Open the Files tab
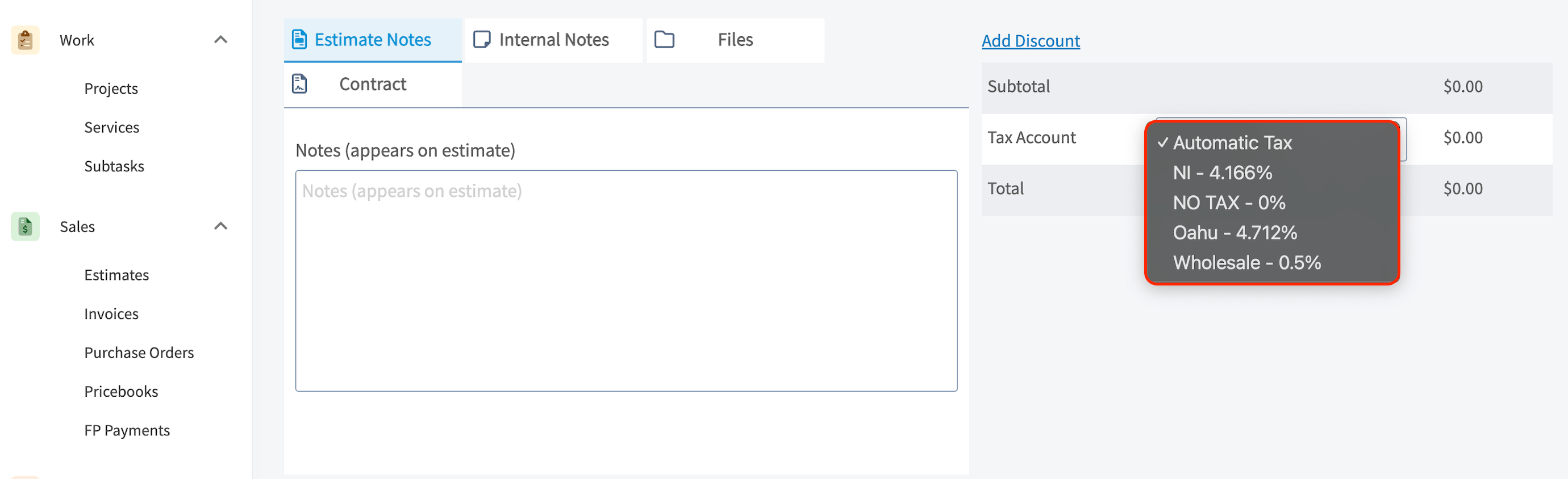 tap(735, 40)
